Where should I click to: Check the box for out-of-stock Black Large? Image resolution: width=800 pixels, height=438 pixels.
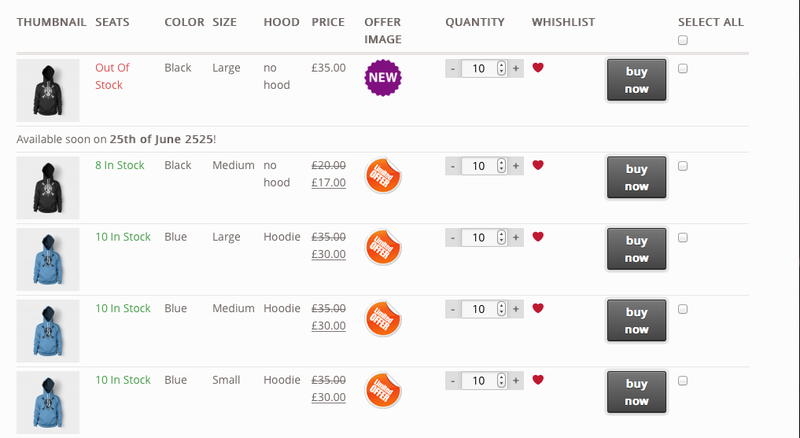[683, 68]
